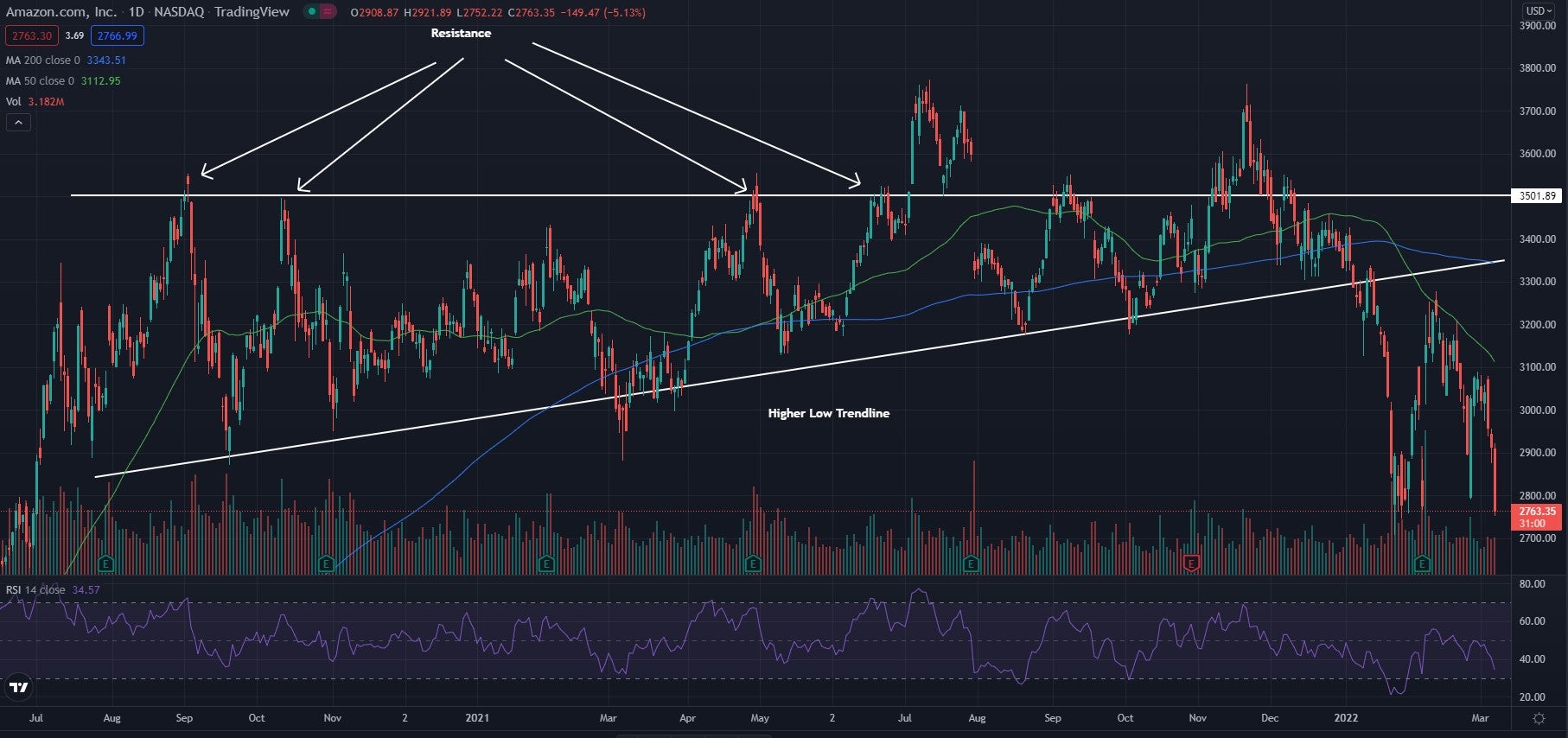Click the 3700.00 price axis label
Viewport: 1568px width, 738px height.
[x=1538, y=111]
